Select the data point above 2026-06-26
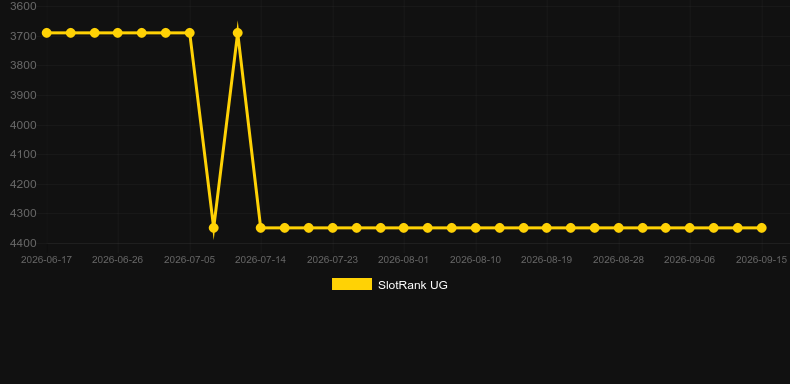This screenshot has height=384, width=790. (x=117, y=33)
